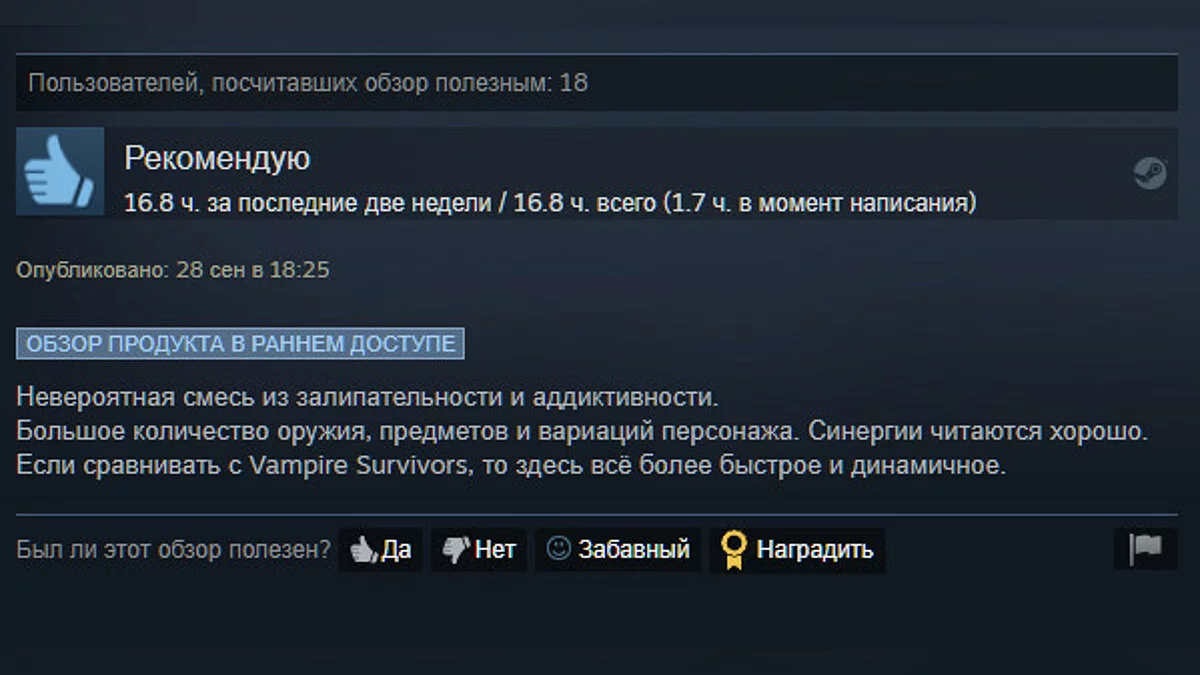Viewport: 1200px width, 675px height.
Task: Give an award via Наградить
Action: [797, 550]
